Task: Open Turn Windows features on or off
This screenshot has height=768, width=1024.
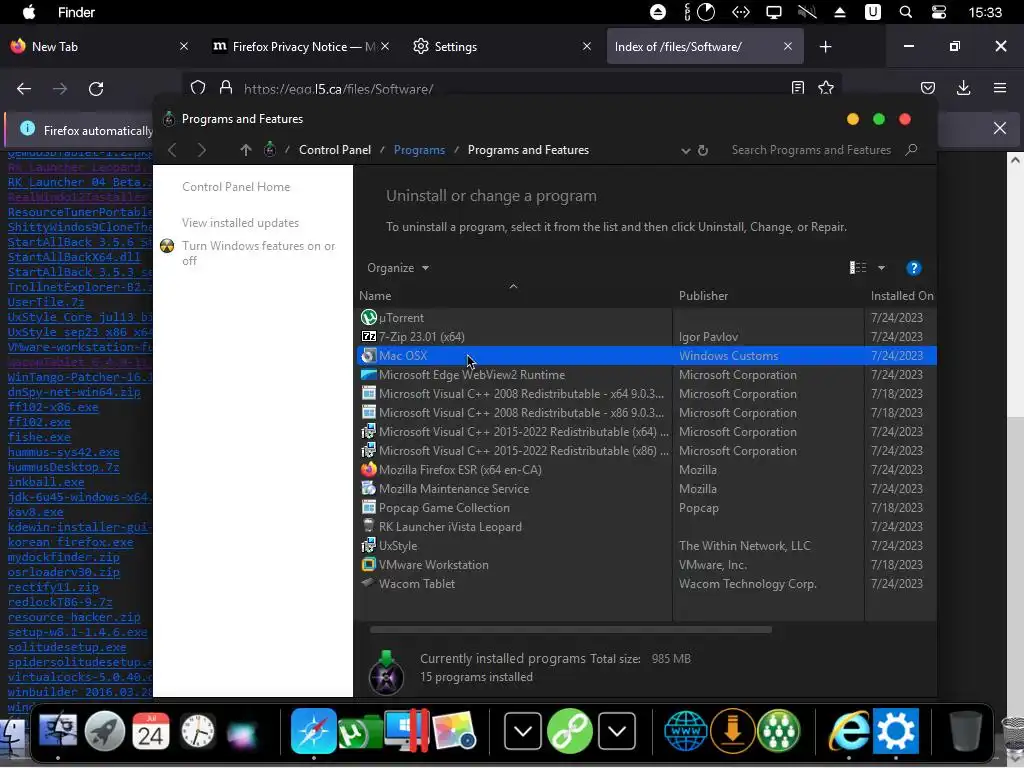Action: point(258,253)
